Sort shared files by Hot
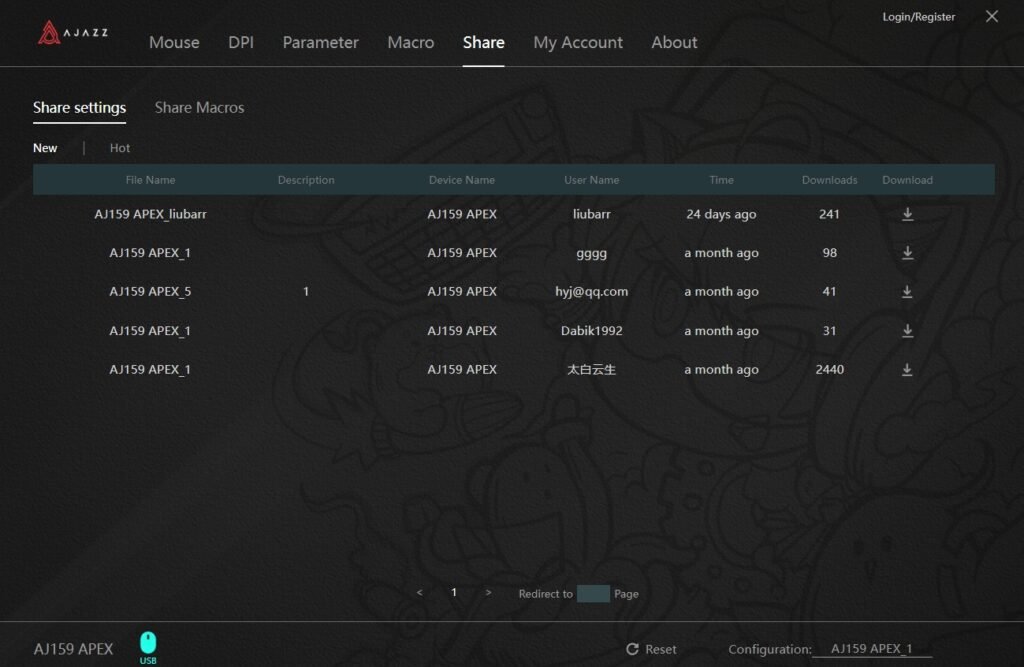Screen dimensions: 1024x667 point(120,148)
